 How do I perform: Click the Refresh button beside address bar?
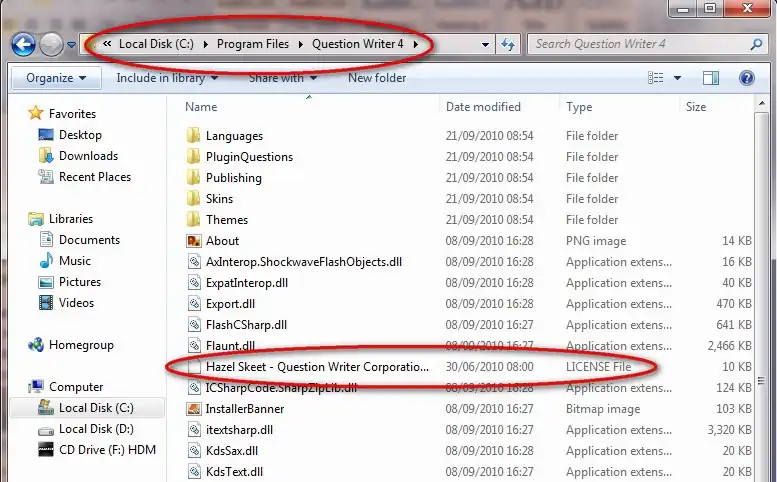[508, 44]
